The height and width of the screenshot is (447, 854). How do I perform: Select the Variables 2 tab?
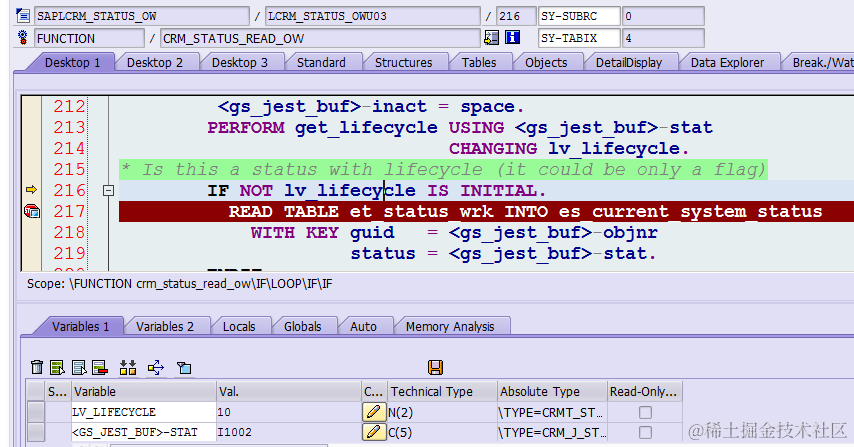pos(164,327)
